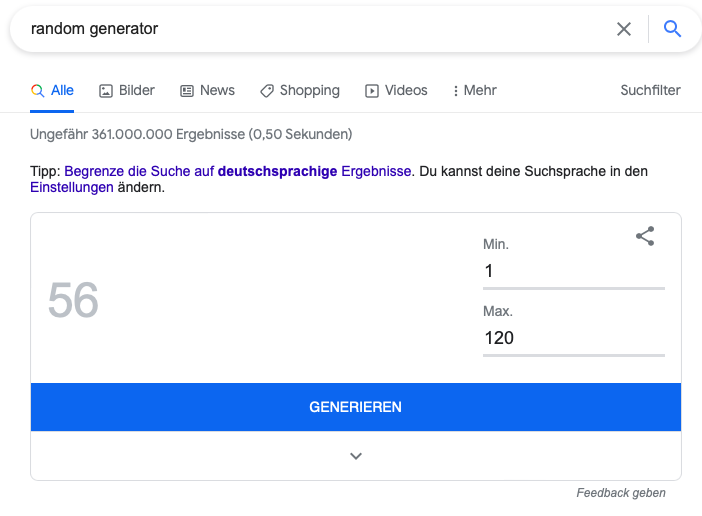Expand generator card with bottom chevron
This screenshot has height=516, width=702.
click(356, 456)
